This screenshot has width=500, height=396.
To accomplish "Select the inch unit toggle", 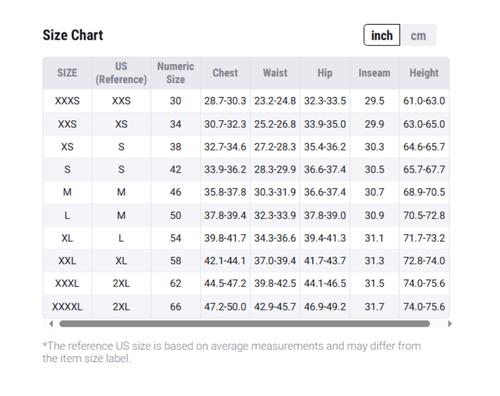I will [382, 35].
